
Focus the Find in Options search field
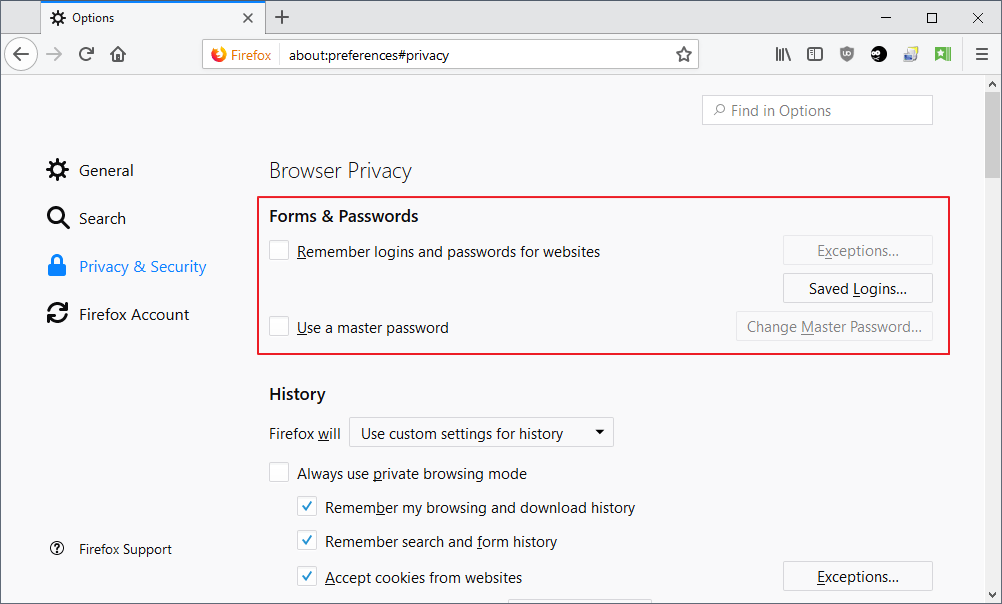click(817, 111)
